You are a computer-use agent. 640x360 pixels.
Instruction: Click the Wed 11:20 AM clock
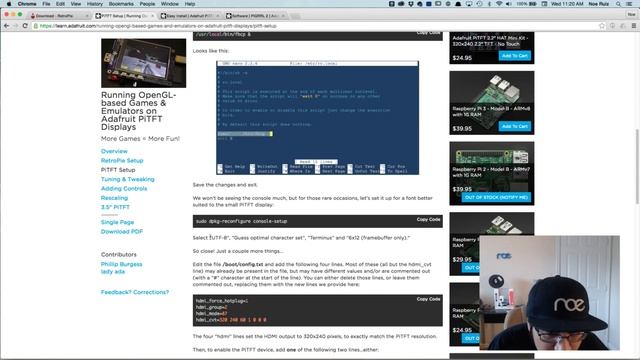(x=567, y=4)
